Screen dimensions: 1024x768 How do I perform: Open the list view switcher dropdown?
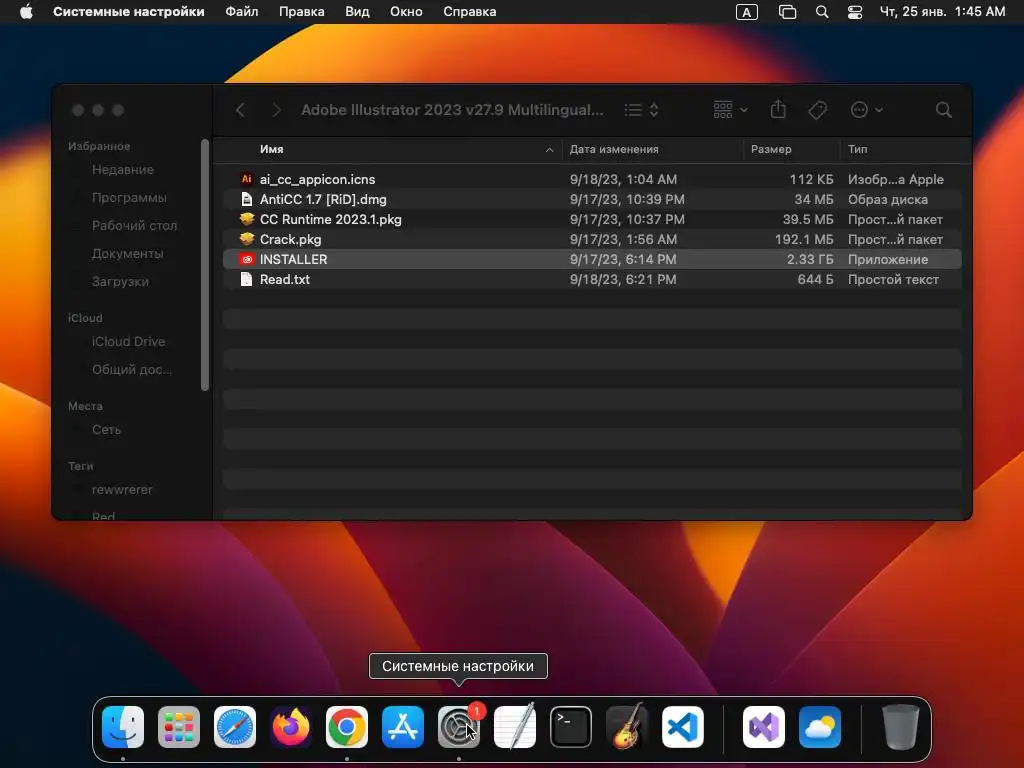click(x=641, y=110)
